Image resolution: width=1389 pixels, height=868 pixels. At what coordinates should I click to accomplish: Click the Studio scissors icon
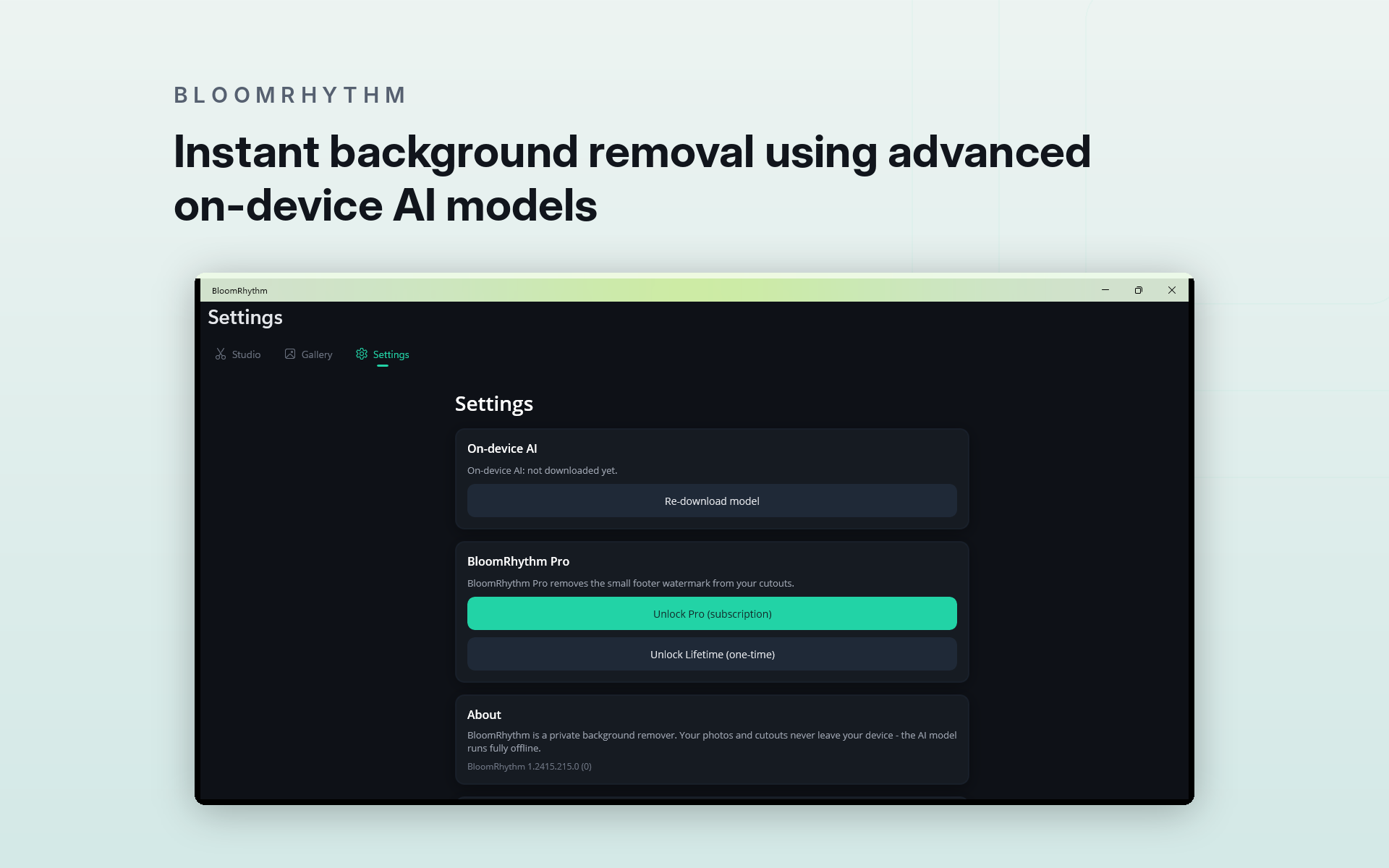coord(221,354)
